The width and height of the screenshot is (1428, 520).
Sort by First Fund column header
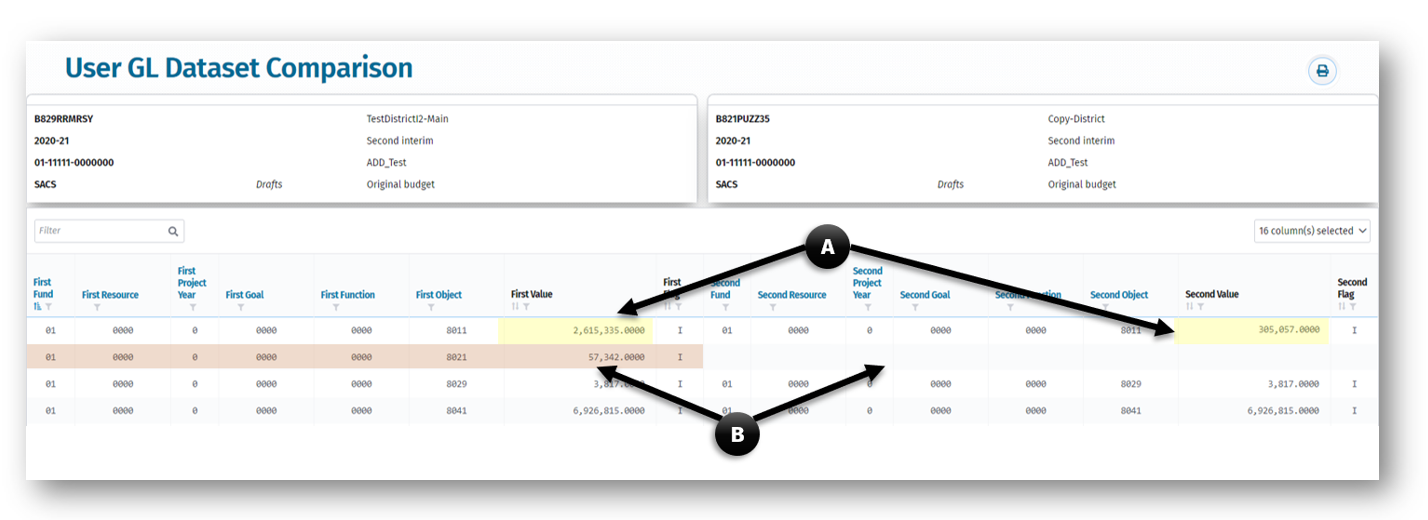(43, 288)
